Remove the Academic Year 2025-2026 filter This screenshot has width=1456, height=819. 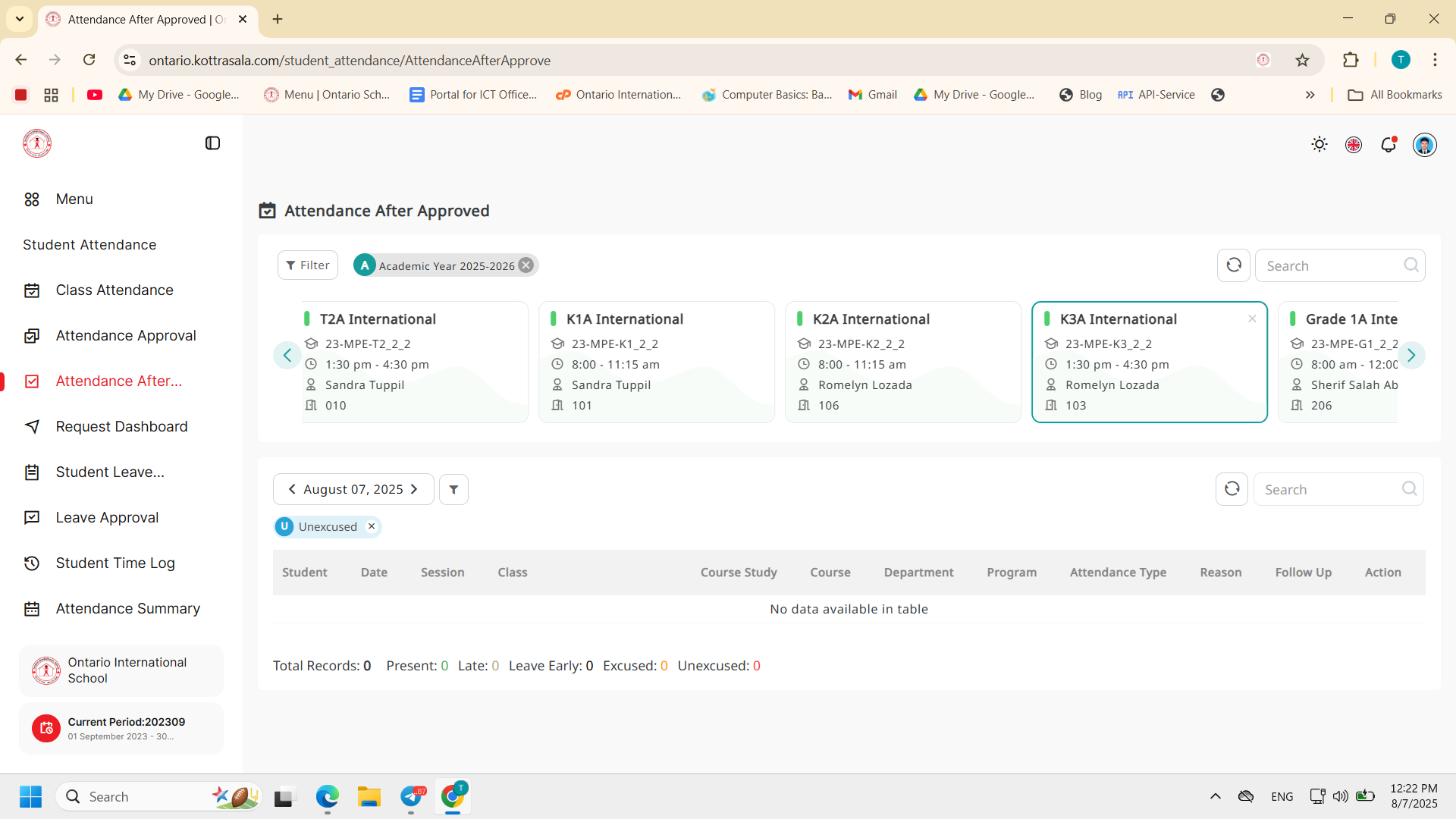526,265
